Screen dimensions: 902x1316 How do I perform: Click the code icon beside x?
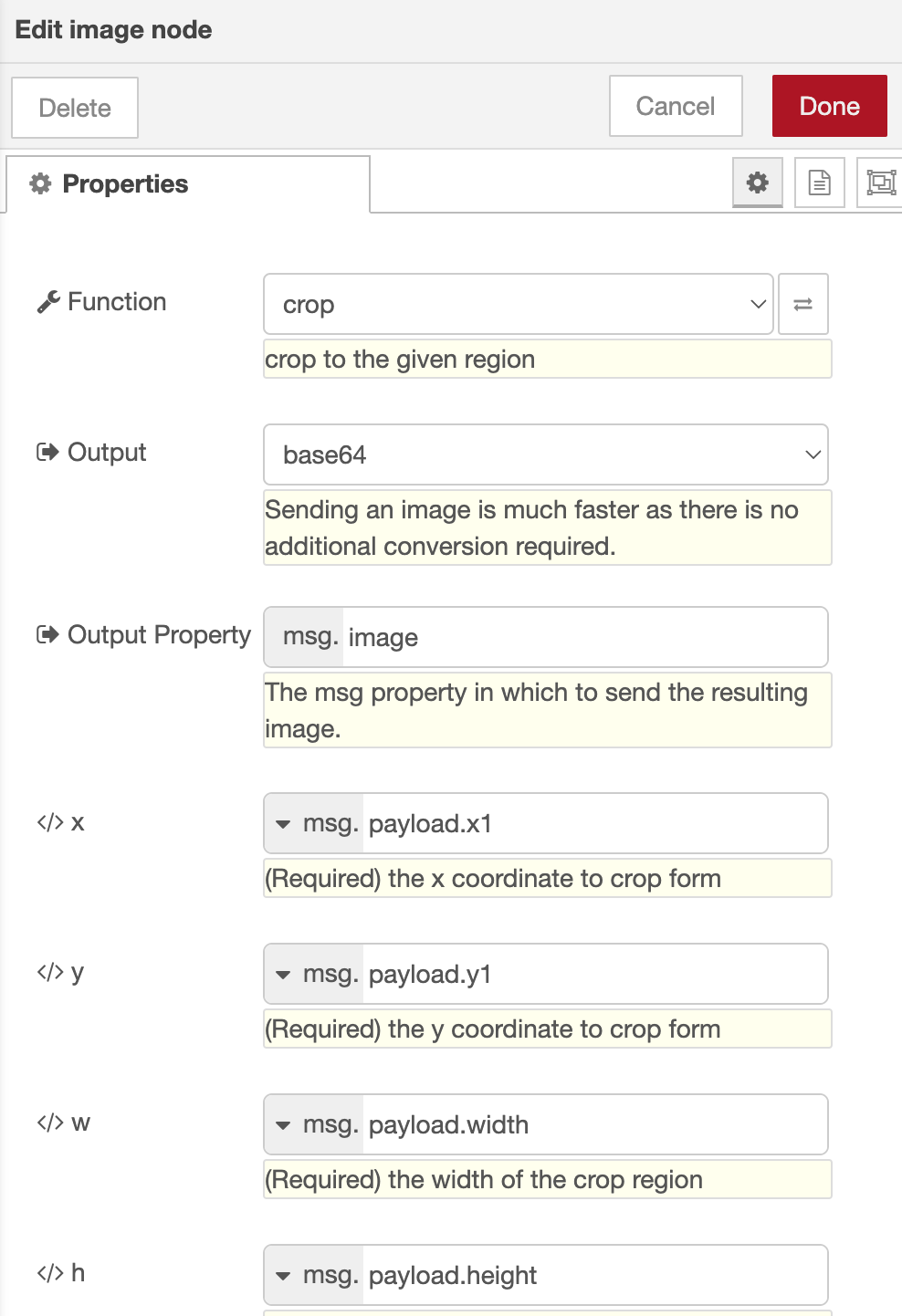tap(49, 822)
